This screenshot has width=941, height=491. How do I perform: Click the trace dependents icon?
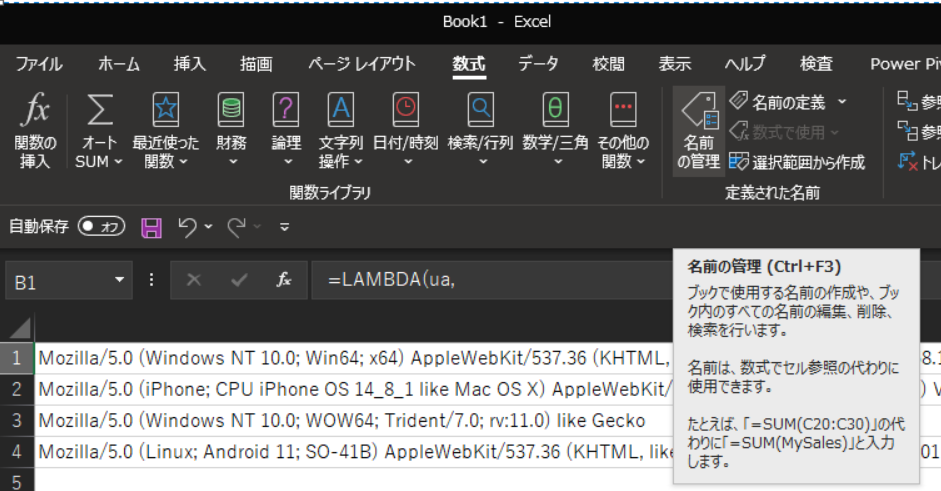(x=907, y=131)
